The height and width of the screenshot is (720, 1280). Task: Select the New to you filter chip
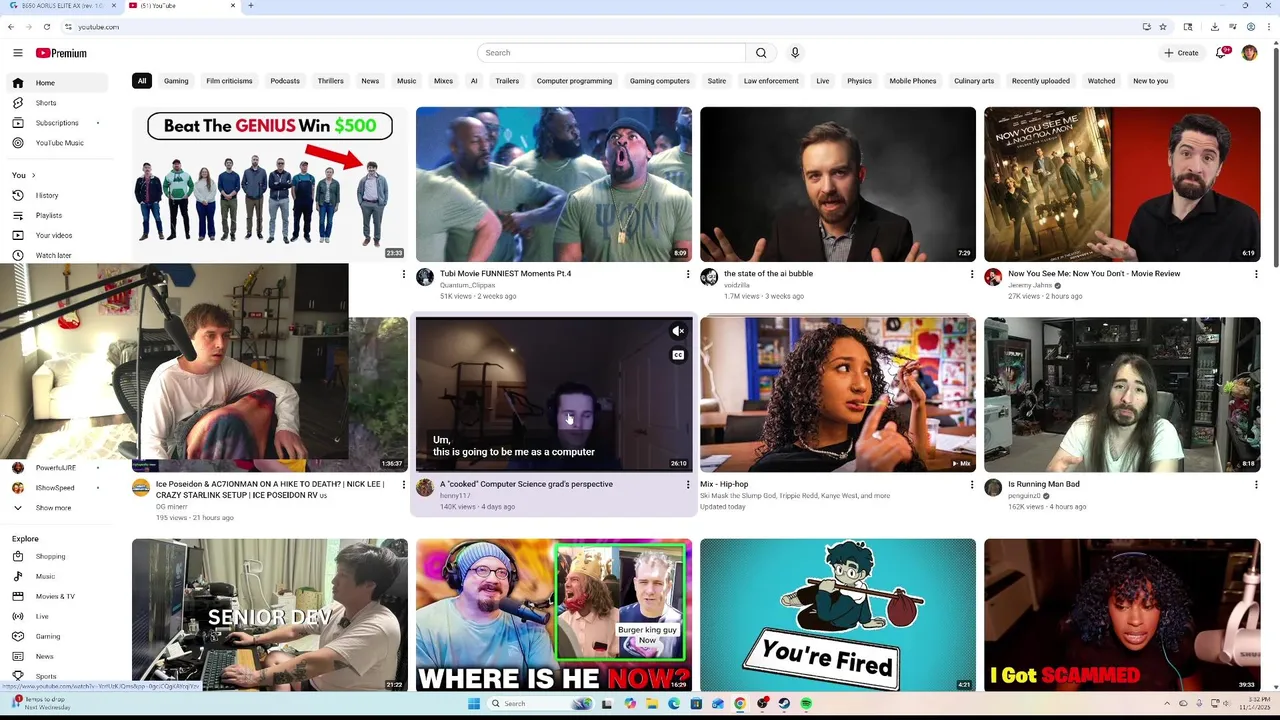tap(1150, 81)
